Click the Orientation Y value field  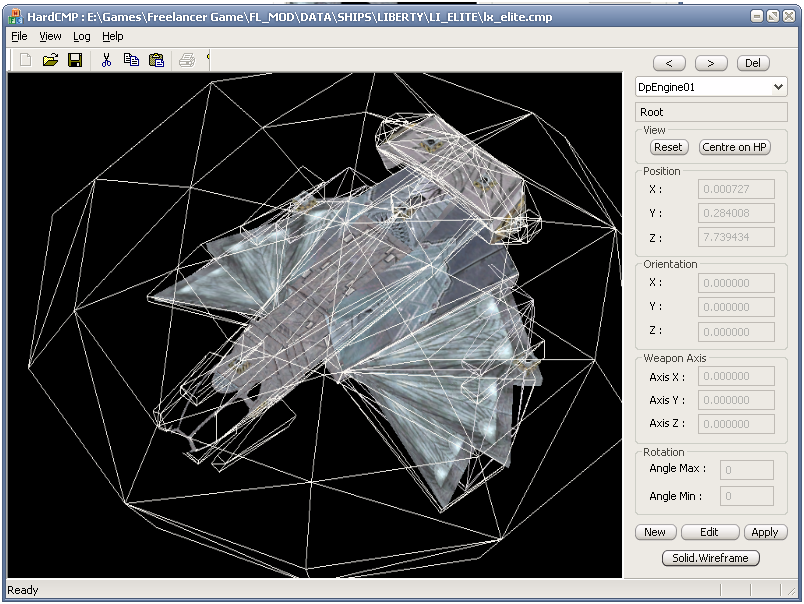pyautogui.click(x=736, y=307)
